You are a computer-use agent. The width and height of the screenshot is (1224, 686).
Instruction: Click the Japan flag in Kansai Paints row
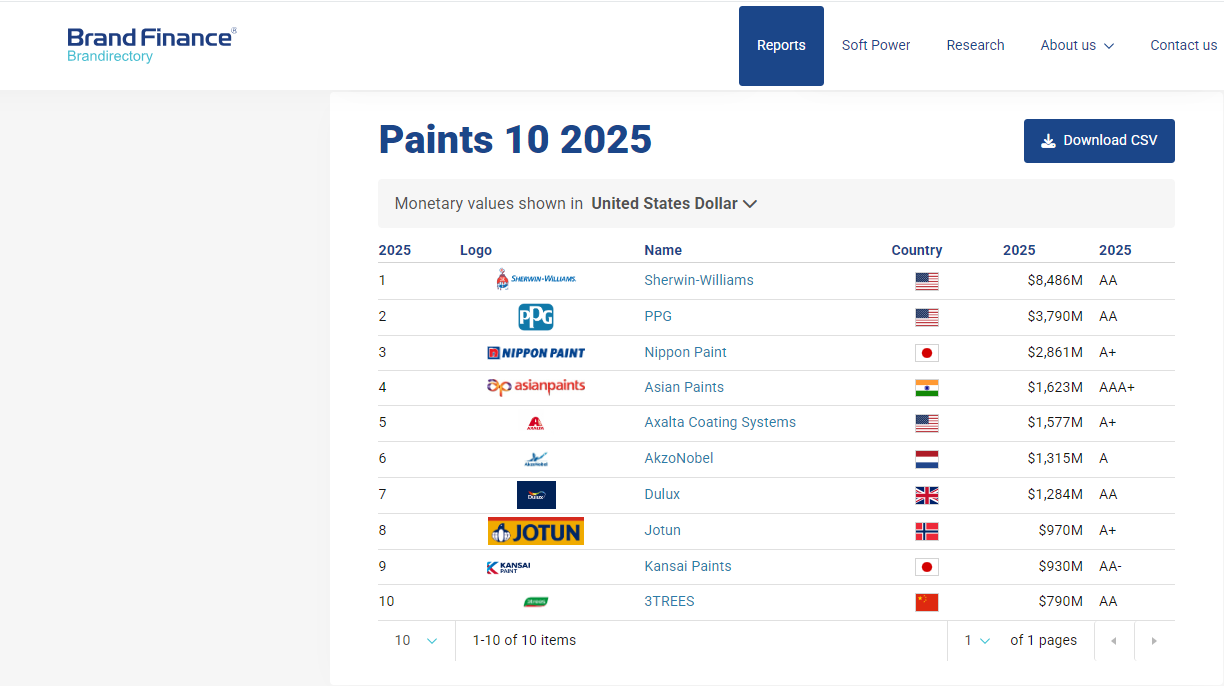[x=927, y=567]
